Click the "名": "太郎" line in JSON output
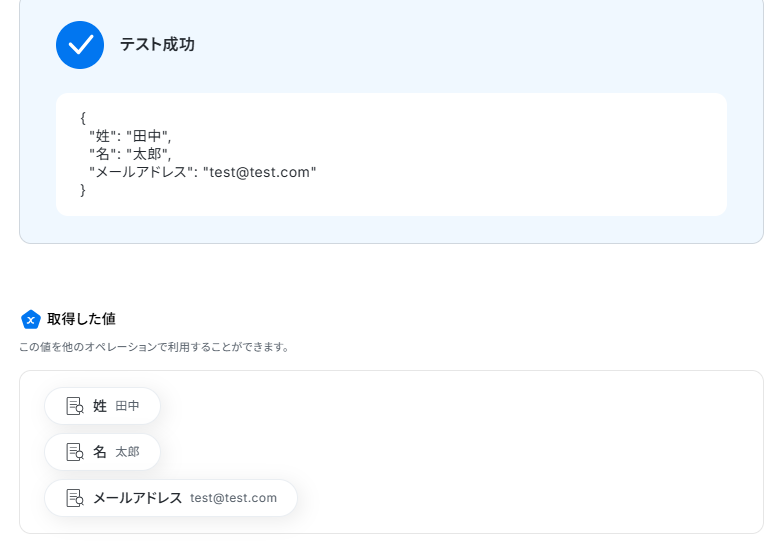772x545 pixels. (130, 154)
